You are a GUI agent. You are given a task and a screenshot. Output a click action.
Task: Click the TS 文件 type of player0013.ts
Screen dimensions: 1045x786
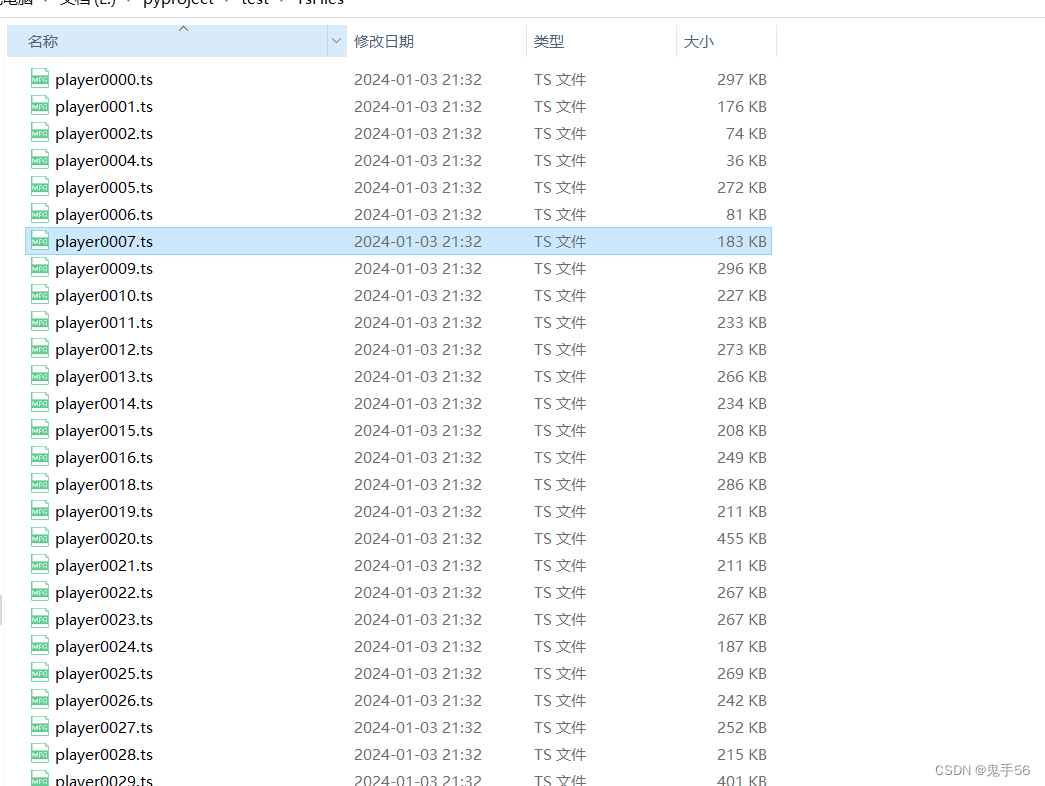(560, 377)
